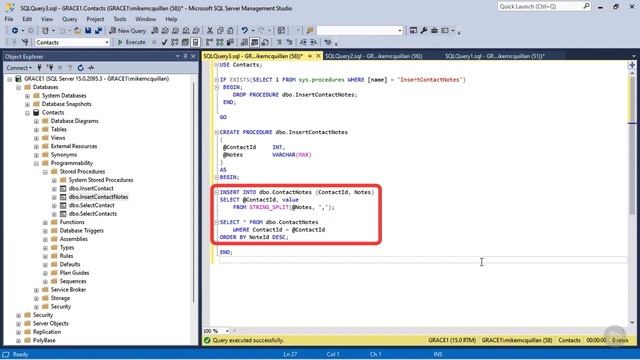Switch to the SQLQuery2.sql tab
Screen dimensions: 640x360
[x=373, y=56]
